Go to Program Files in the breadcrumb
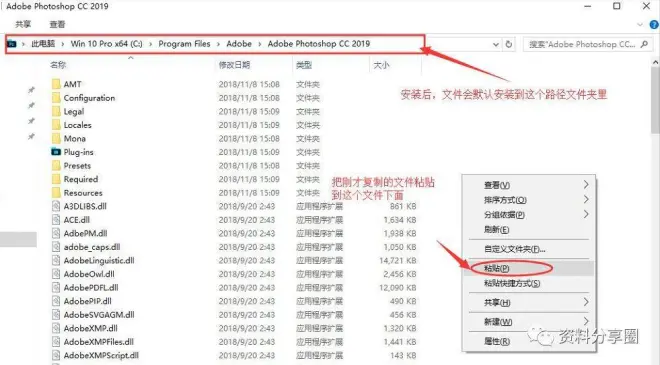 click(184, 44)
